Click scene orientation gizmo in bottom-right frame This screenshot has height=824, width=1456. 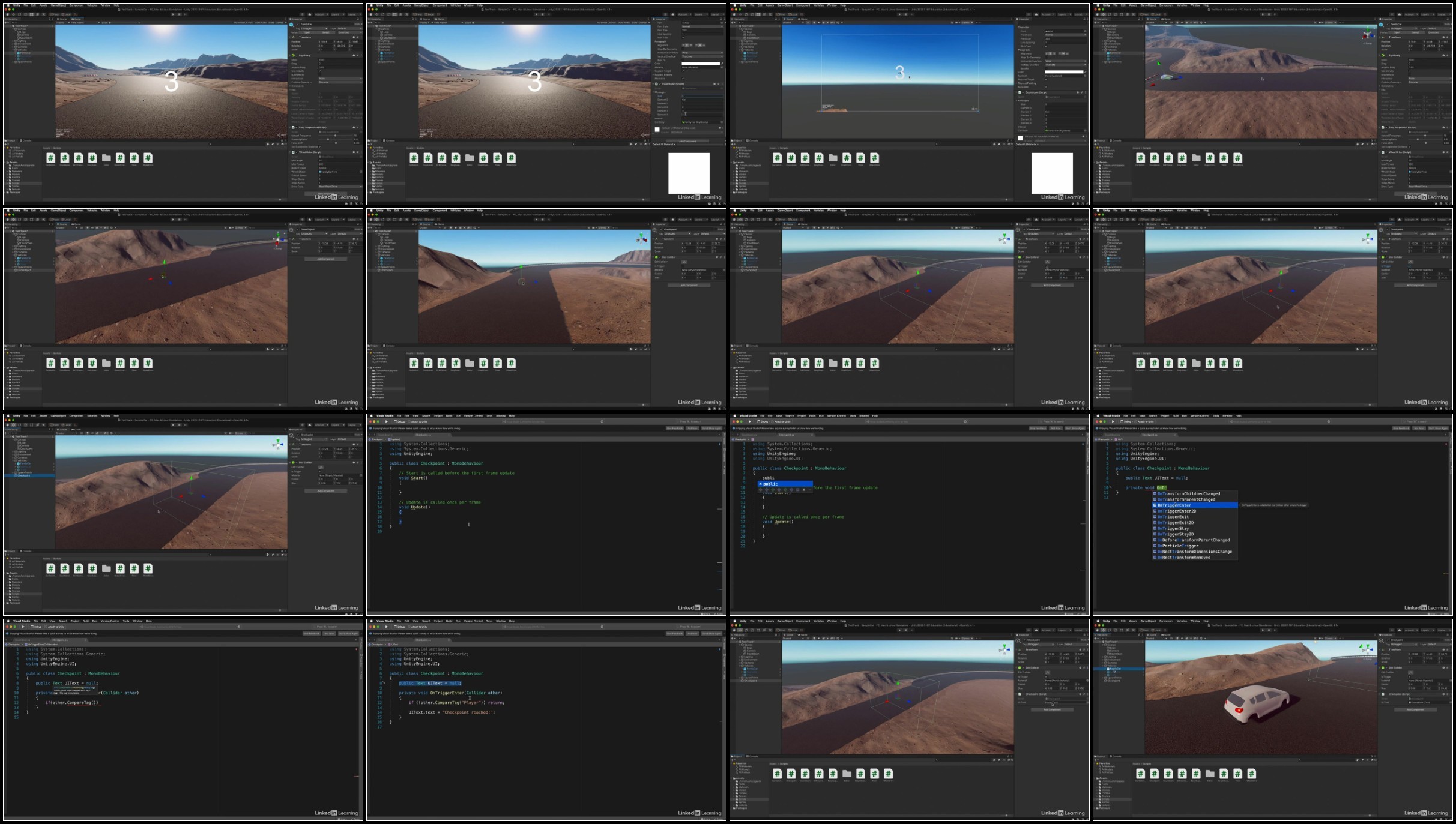click(1367, 649)
